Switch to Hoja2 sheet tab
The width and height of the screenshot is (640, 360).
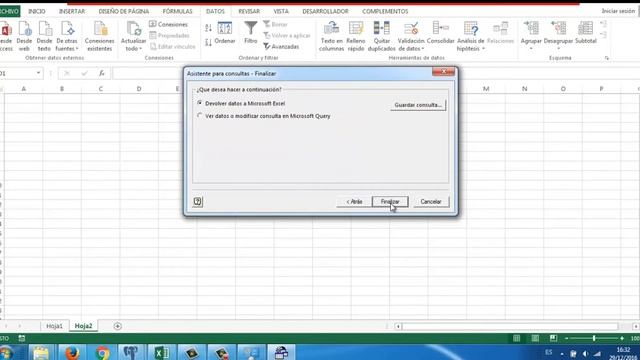(x=83, y=326)
